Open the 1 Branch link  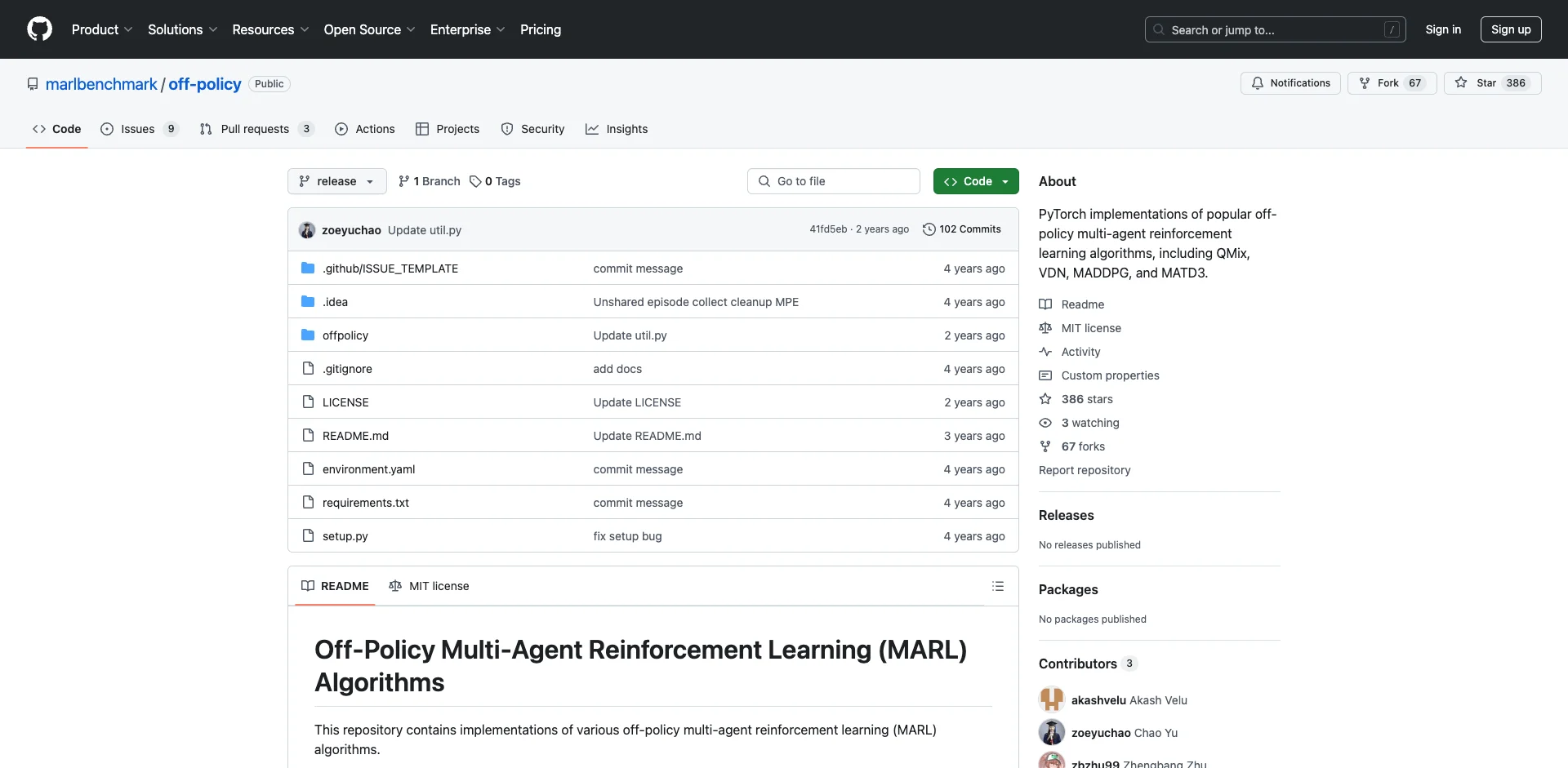(x=429, y=181)
